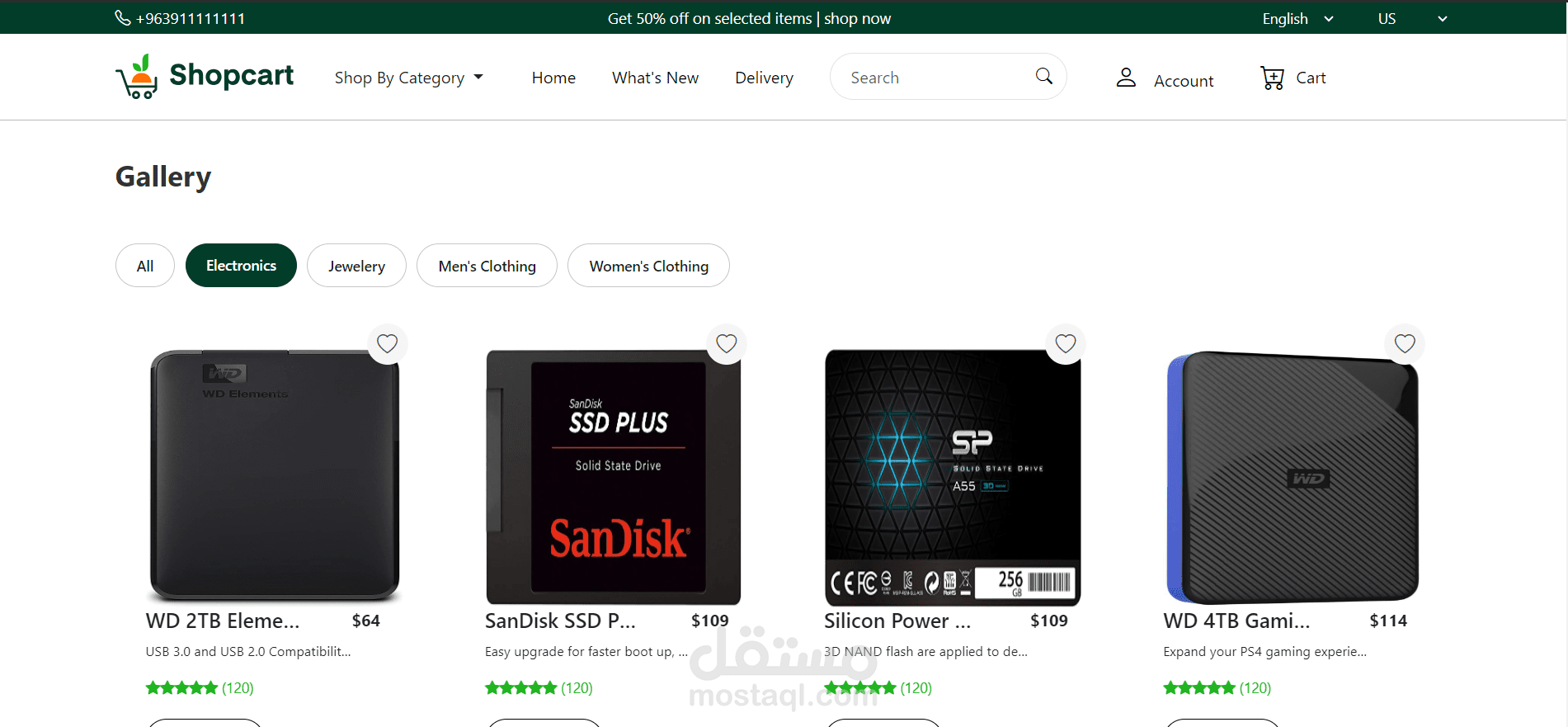Select the All gallery filter
Image resolution: width=1568 pixels, height=727 pixels.
click(x=145, y=266)
